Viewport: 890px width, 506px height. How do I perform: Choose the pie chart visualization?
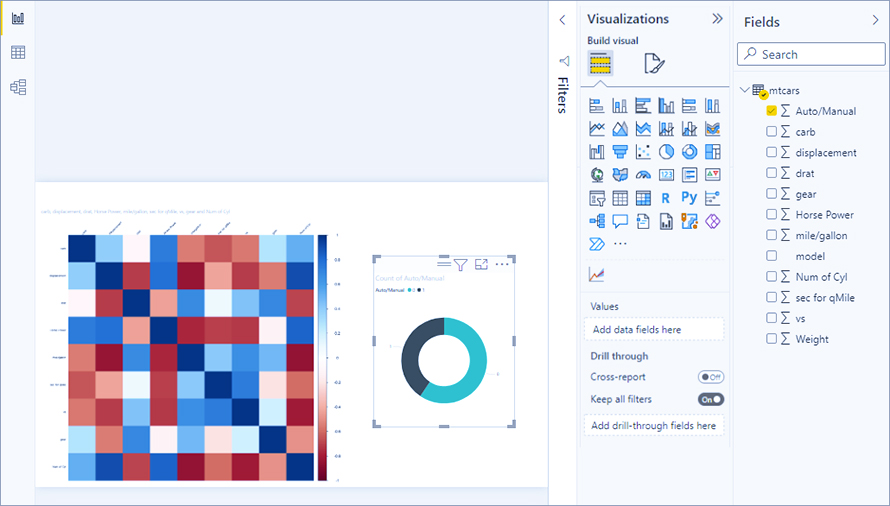666,152
